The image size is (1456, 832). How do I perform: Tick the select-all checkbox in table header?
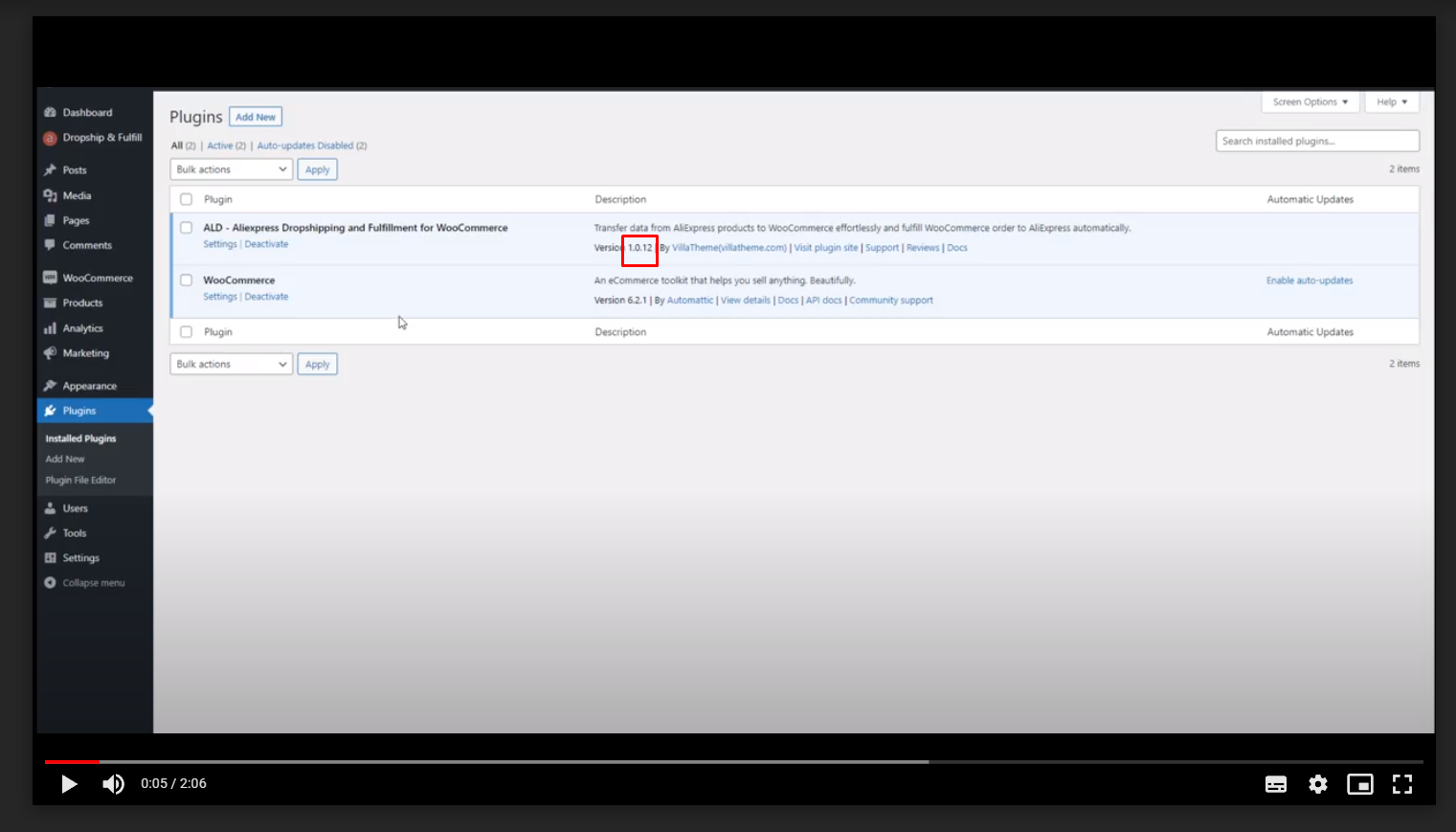186,199
